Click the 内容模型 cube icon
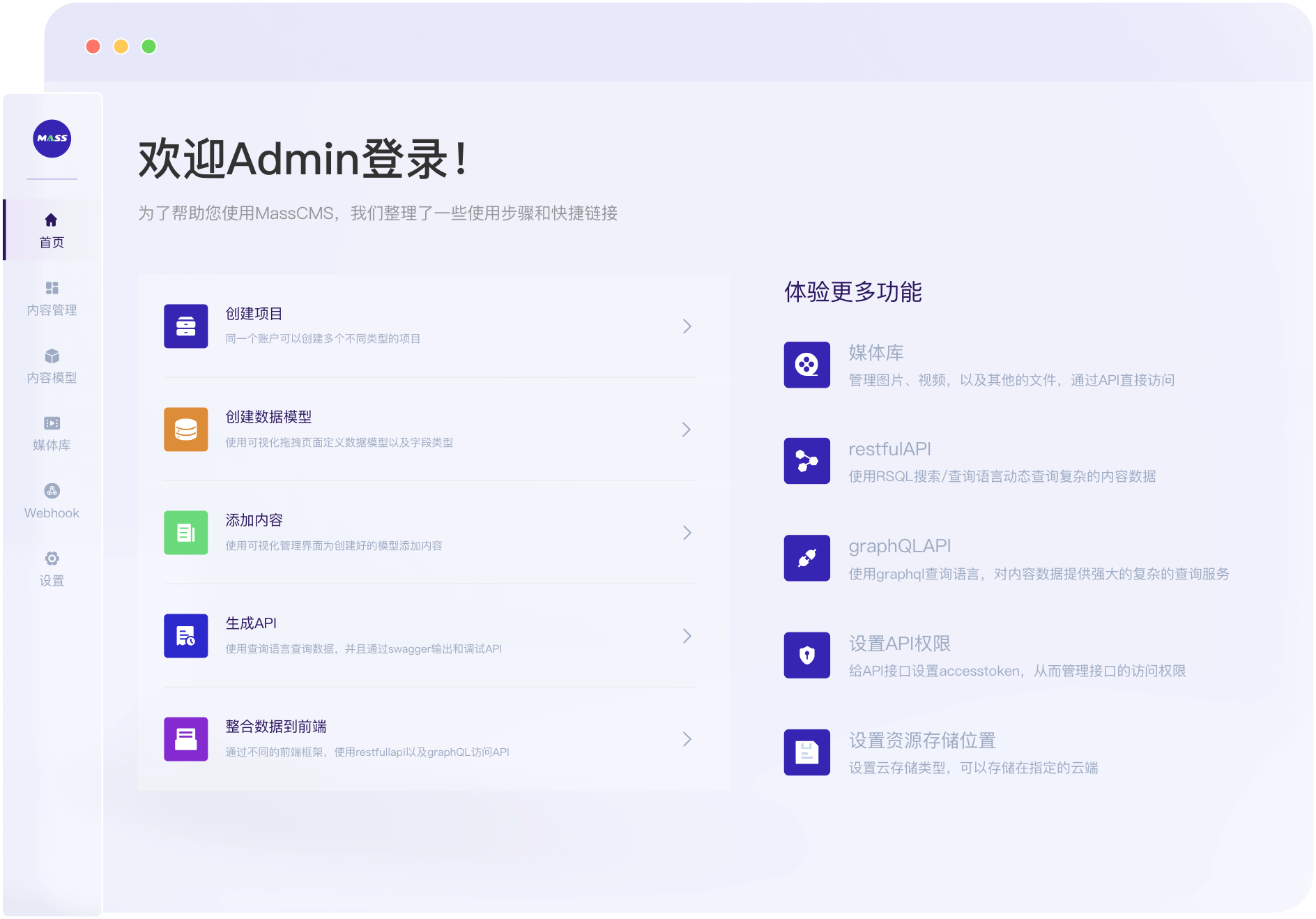Viewport: 1316px width, 919px height. (x=52, y=356)
